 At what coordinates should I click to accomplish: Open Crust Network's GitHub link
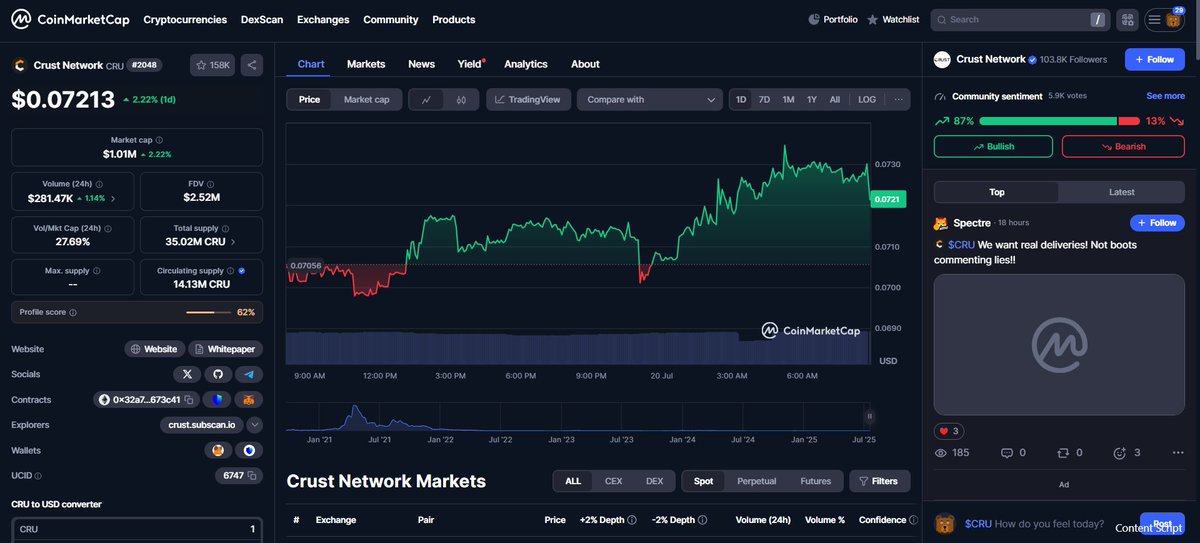click(x=218, y=374)
